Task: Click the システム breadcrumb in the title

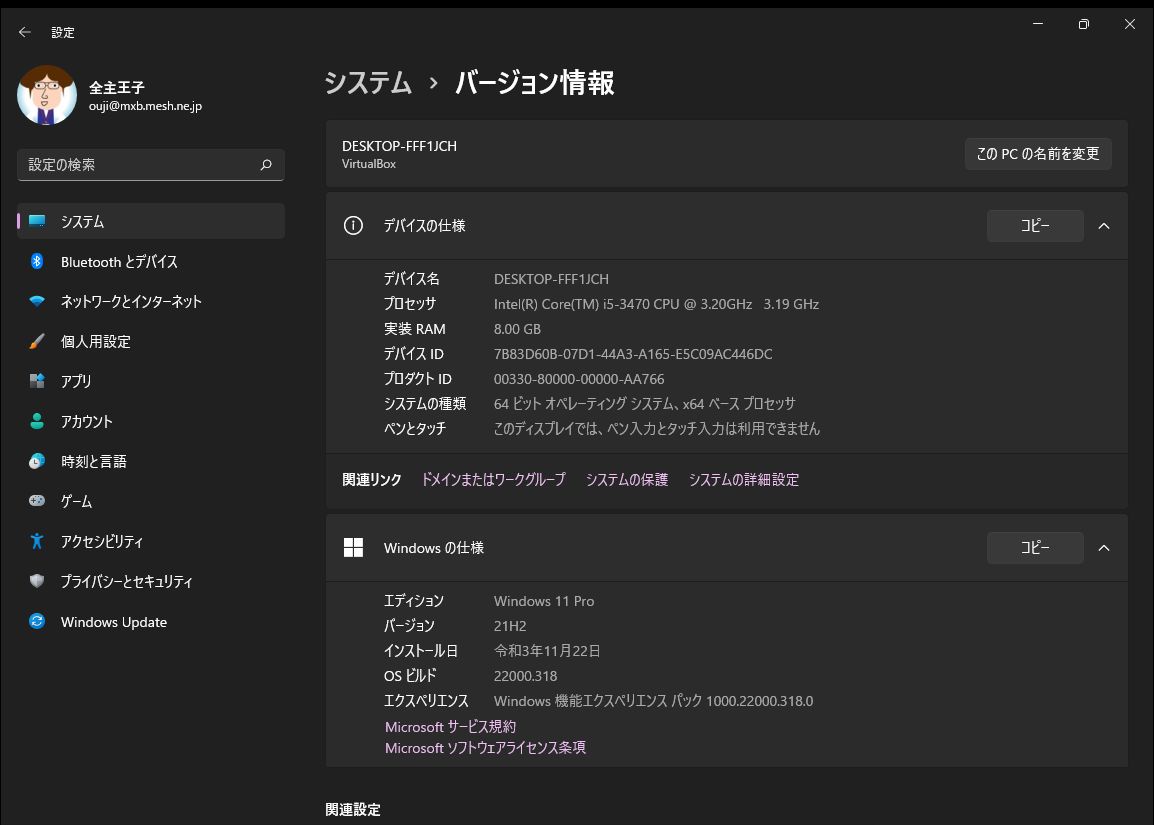Action: tap(368, 82)
